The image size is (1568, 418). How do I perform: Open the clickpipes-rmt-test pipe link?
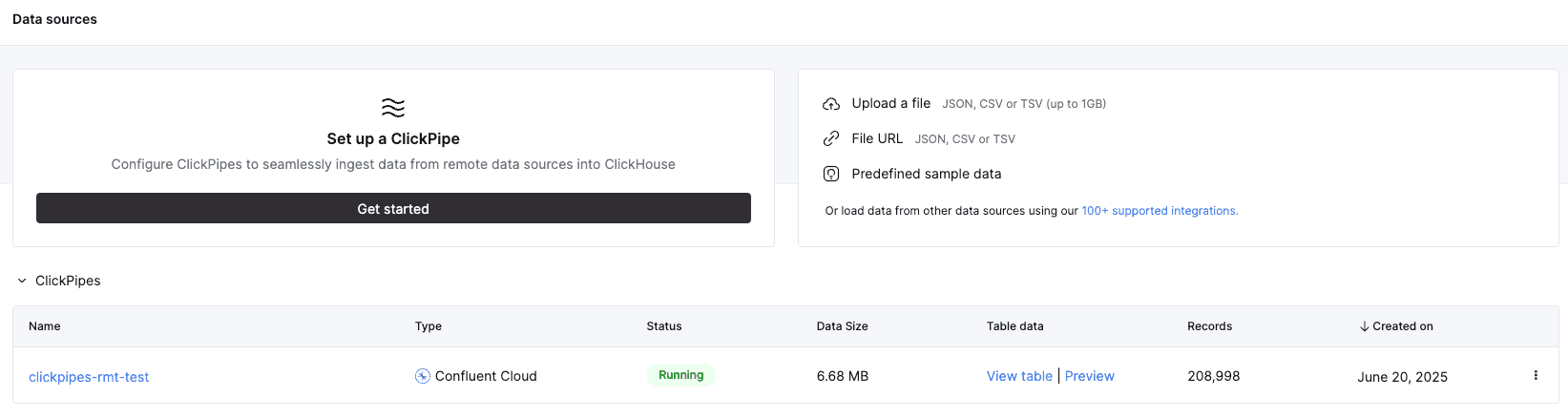coord(89,377)
